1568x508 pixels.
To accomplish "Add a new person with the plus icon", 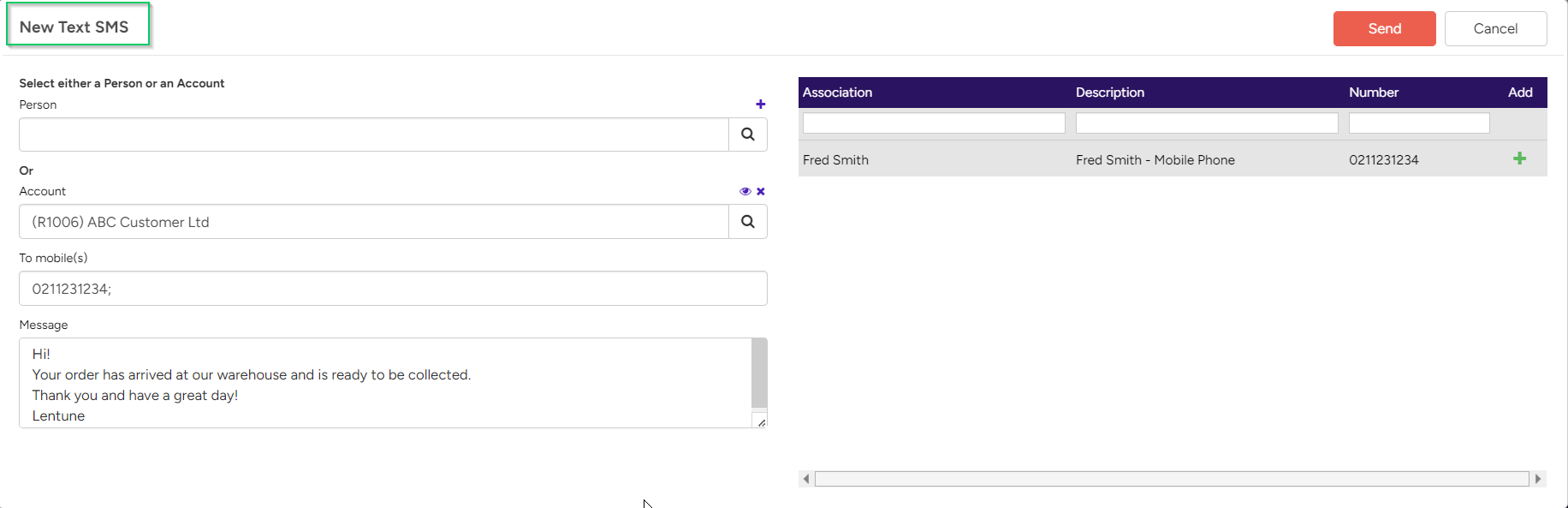I will (760, 105).
